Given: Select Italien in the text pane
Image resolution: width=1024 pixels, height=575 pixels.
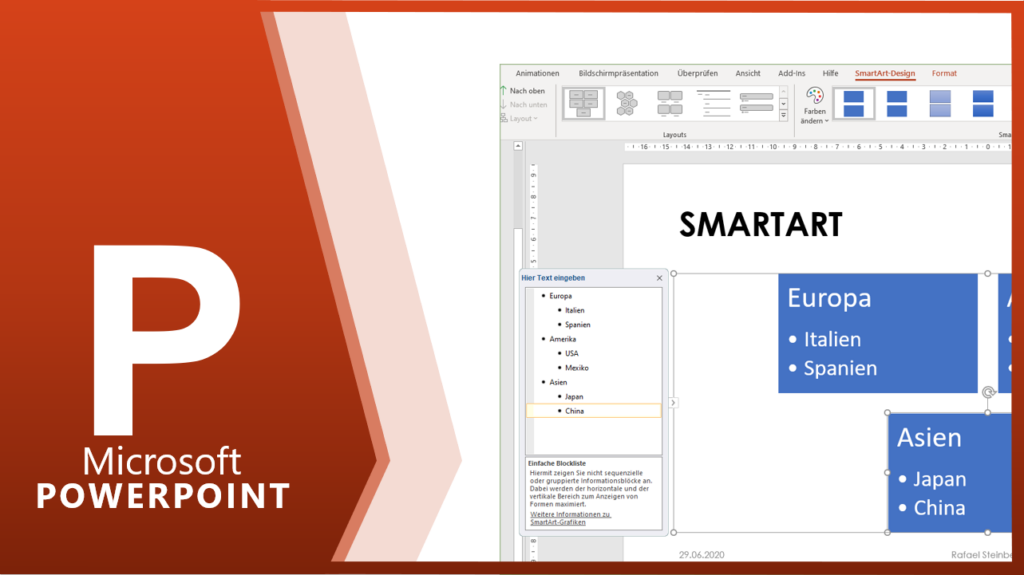Looking at the screenshot, I should tap(575, 310).
